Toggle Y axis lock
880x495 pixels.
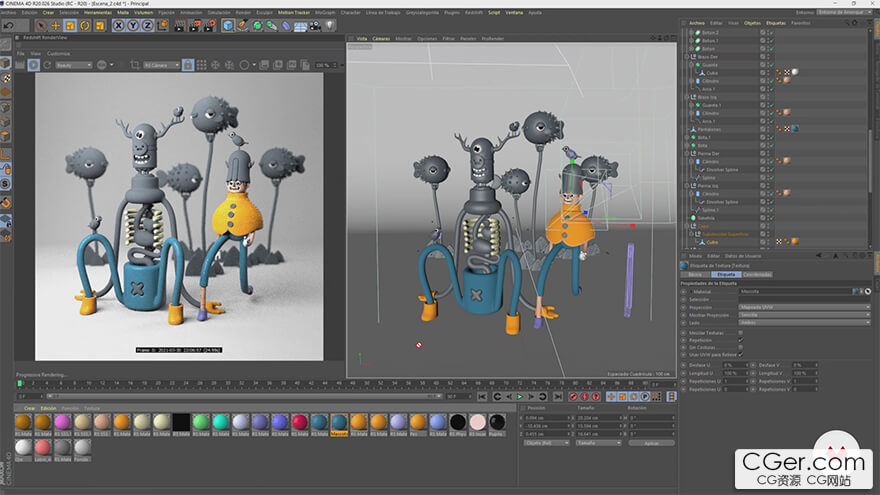133,26
